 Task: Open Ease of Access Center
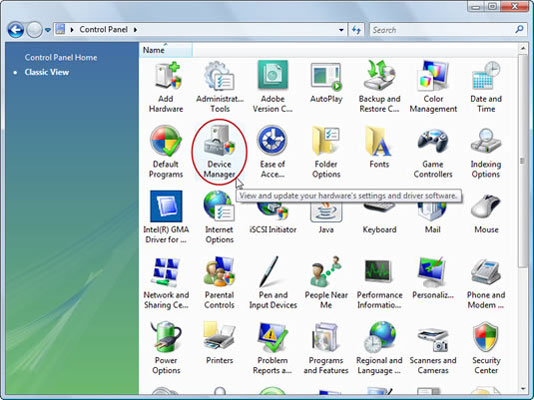272,152
